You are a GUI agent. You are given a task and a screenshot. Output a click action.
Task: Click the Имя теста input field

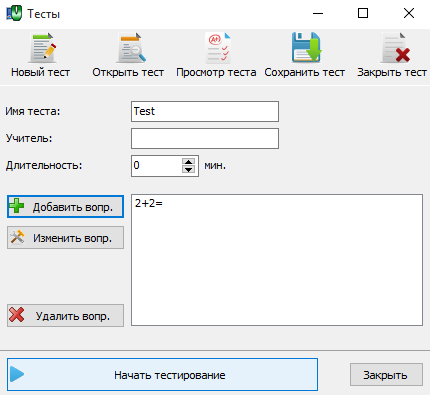pyautogui.click(x=205, y=111)
